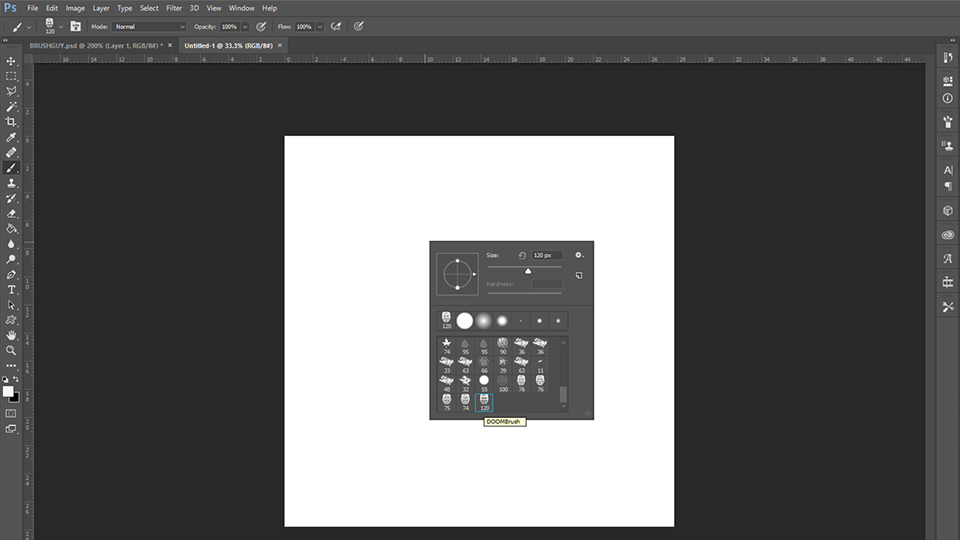Screen dimensions: 960x540
Task: Choose the round brush preset sized 55
Action: (484, 382)
